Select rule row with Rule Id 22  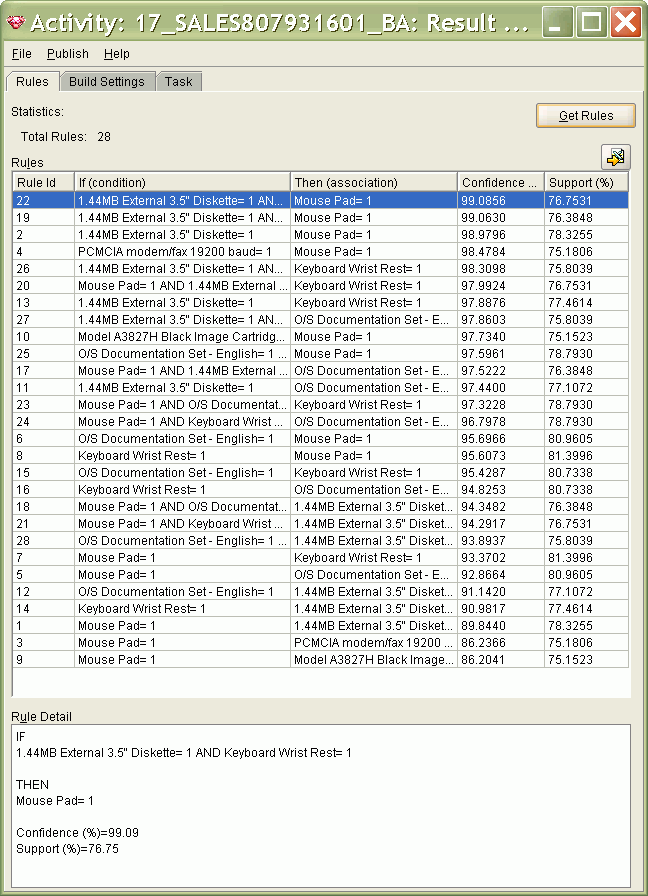click(x=320, y=201)
